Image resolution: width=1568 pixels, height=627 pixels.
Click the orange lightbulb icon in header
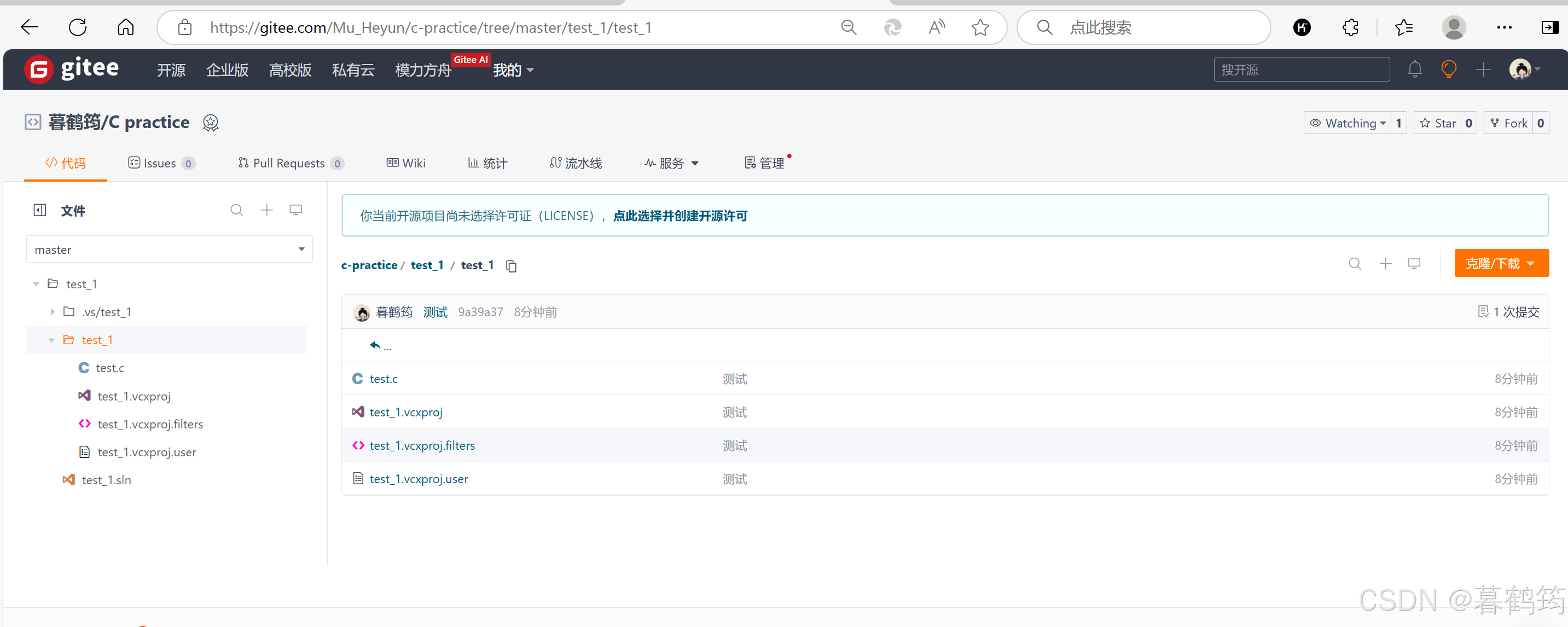point(1449,69)
